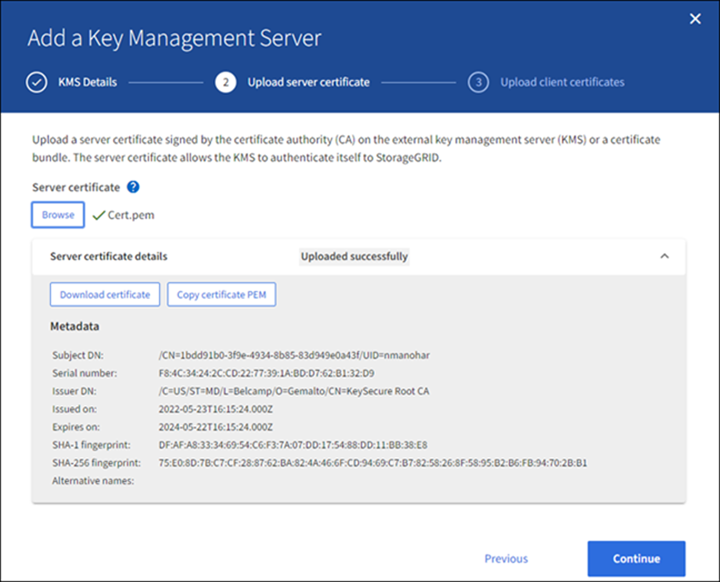
Task: Click the step 3 number circle
Action: 479,82
